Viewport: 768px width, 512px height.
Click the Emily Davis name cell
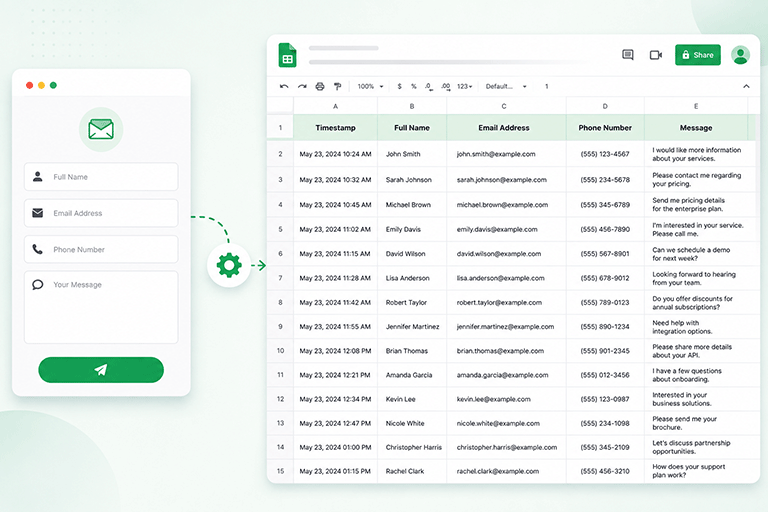(x=412, y=229)
